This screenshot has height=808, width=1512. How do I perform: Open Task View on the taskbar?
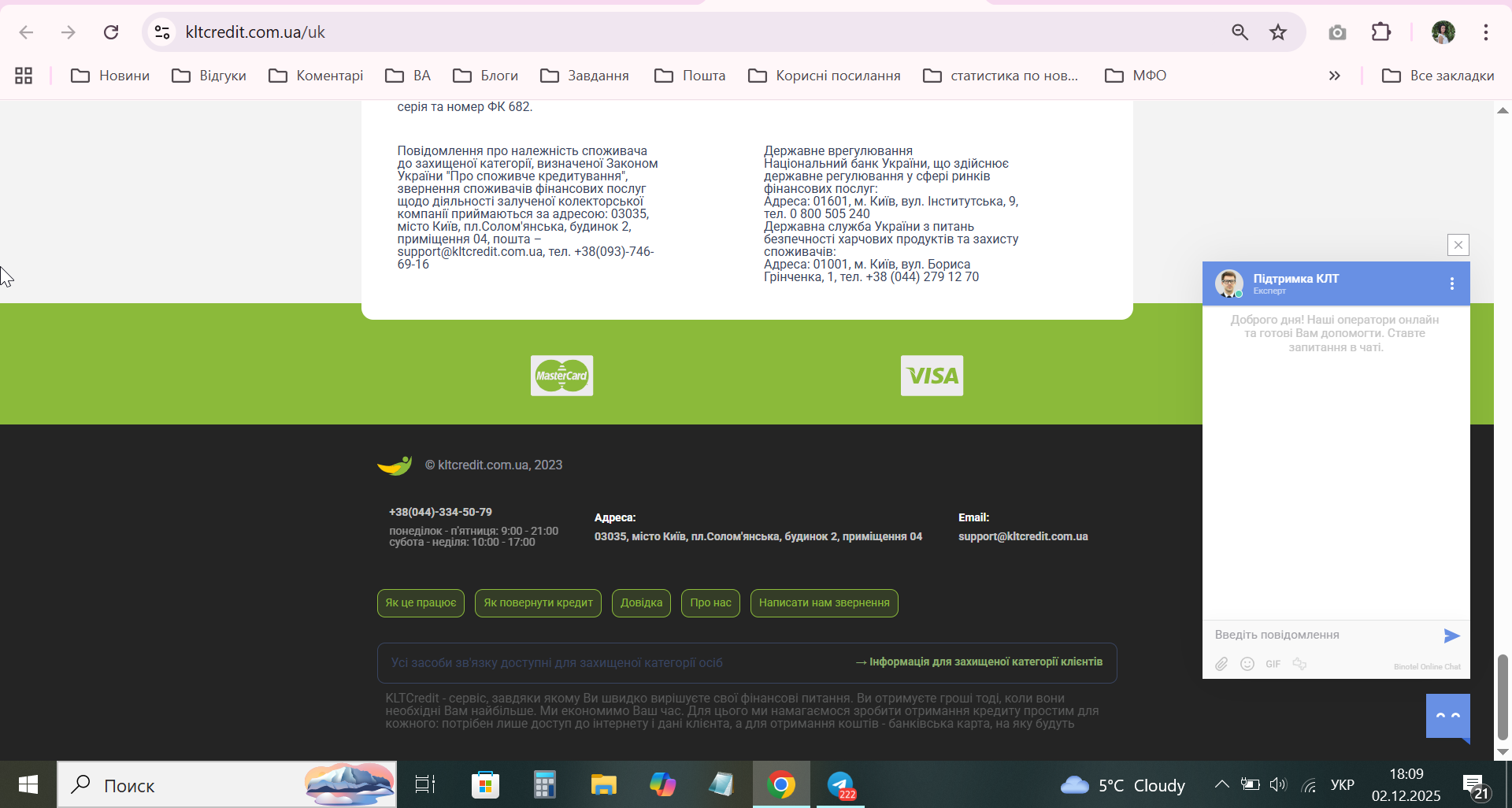pyautogui.click(x=425, y=784)
